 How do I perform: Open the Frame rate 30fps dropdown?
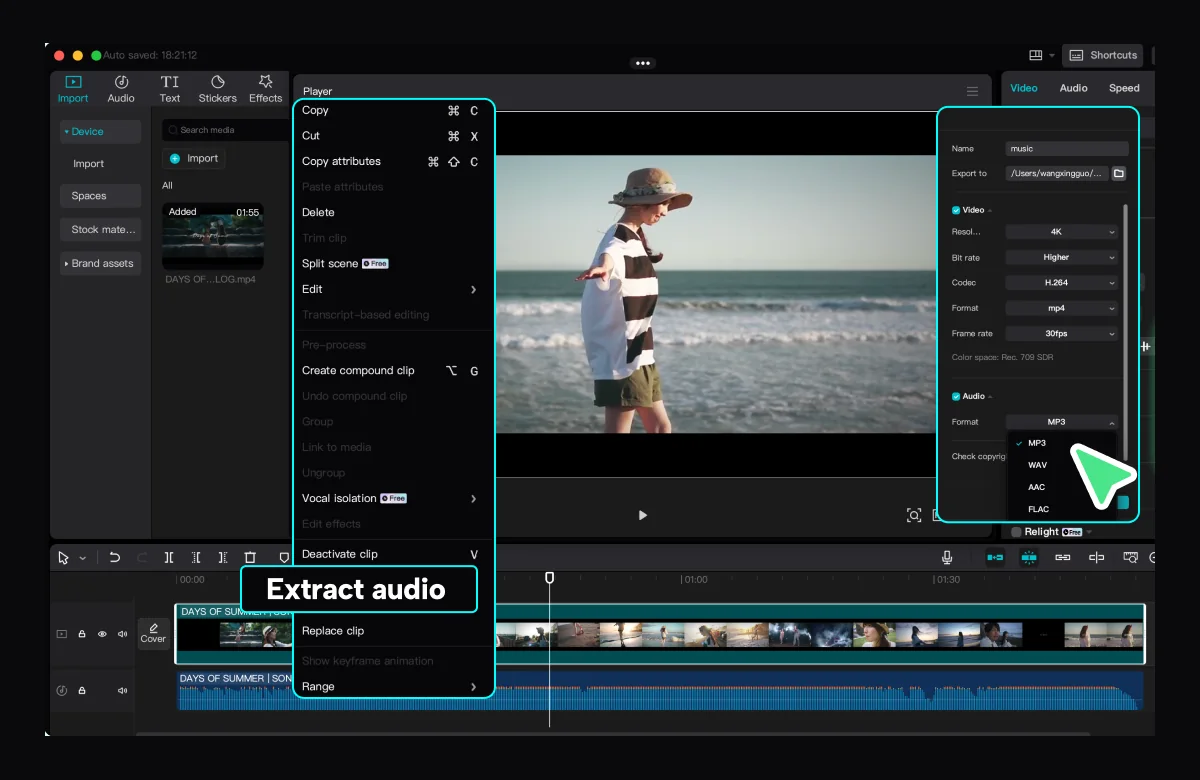click(1061, 334)
